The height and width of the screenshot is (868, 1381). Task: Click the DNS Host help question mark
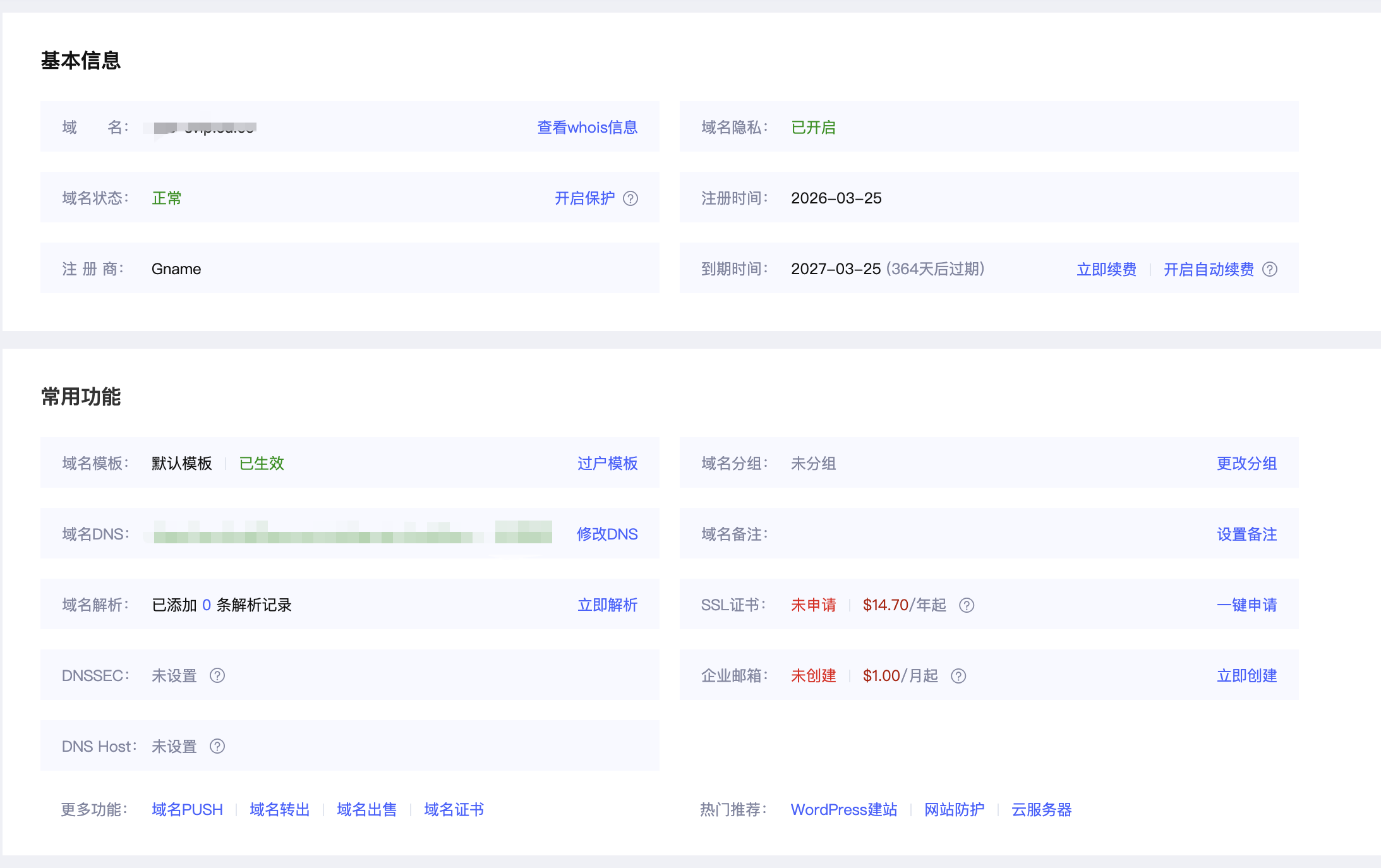click(x=217, y=746)
